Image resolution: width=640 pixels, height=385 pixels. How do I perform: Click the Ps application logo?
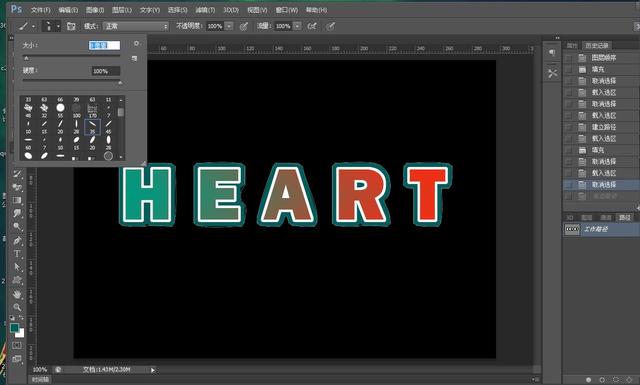(x=16, y=9)
